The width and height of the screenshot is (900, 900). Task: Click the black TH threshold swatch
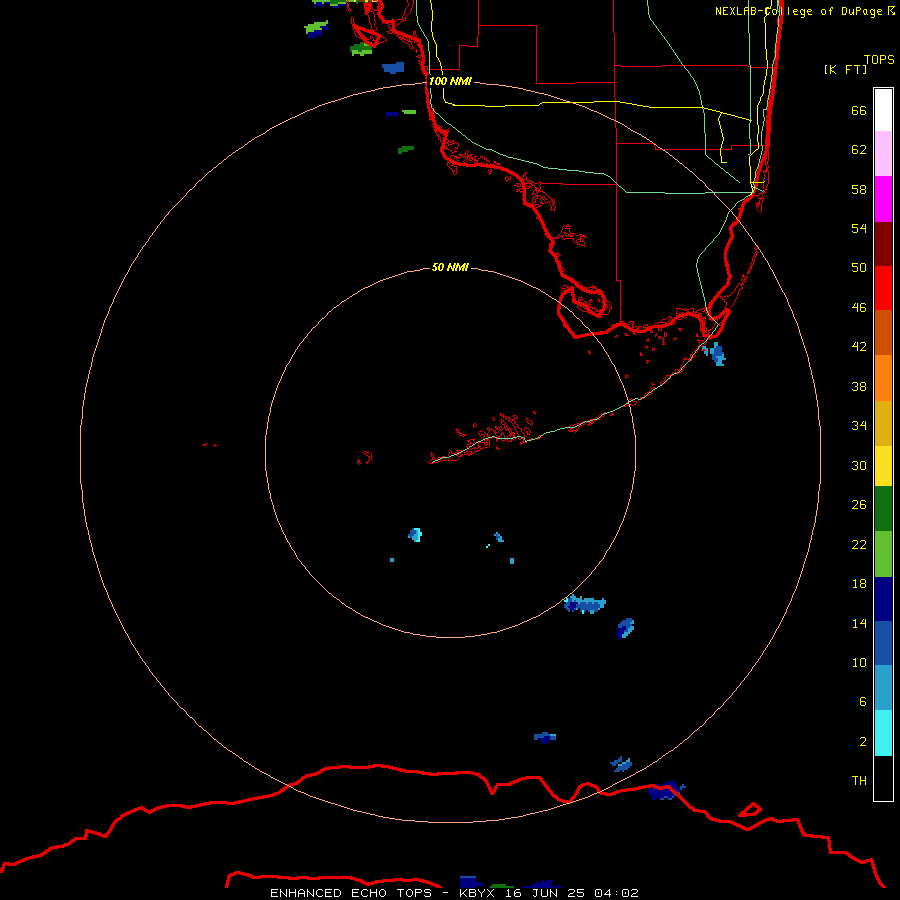[x=883, y=778]
